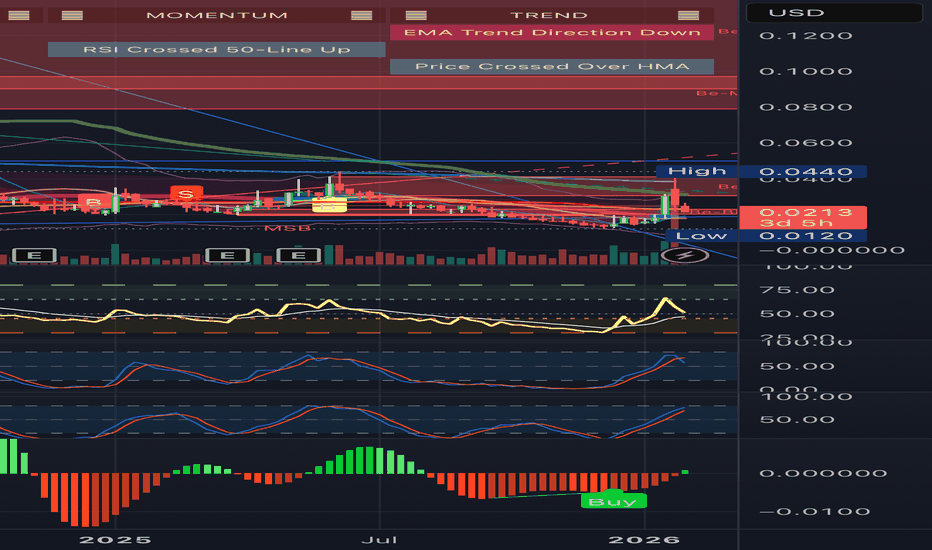932x550 pixels.
Task: Click the green Buy signal label
Action: [613, 501]
